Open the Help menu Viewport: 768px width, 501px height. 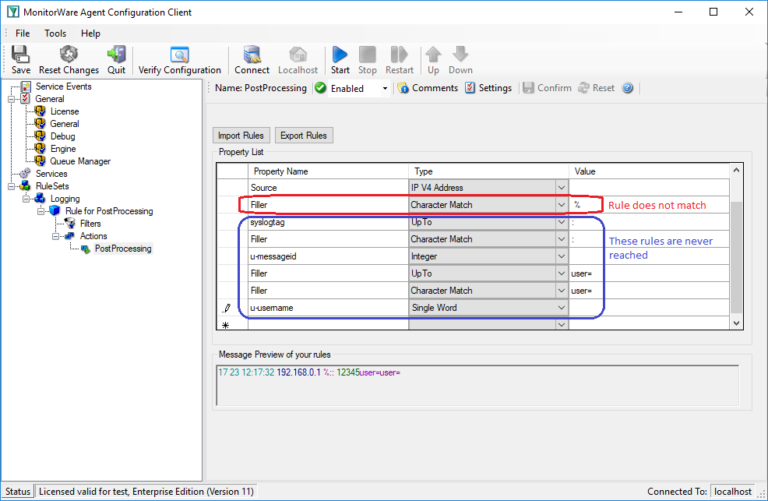coord(91,33)
